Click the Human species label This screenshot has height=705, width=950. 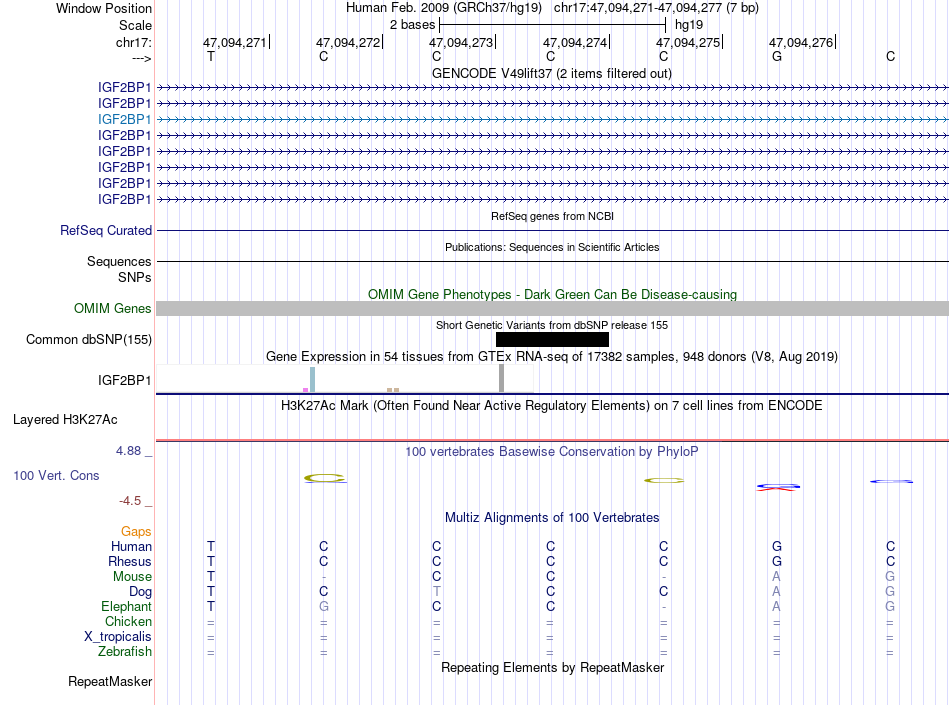pyautogui.click(x=131, y=546)
